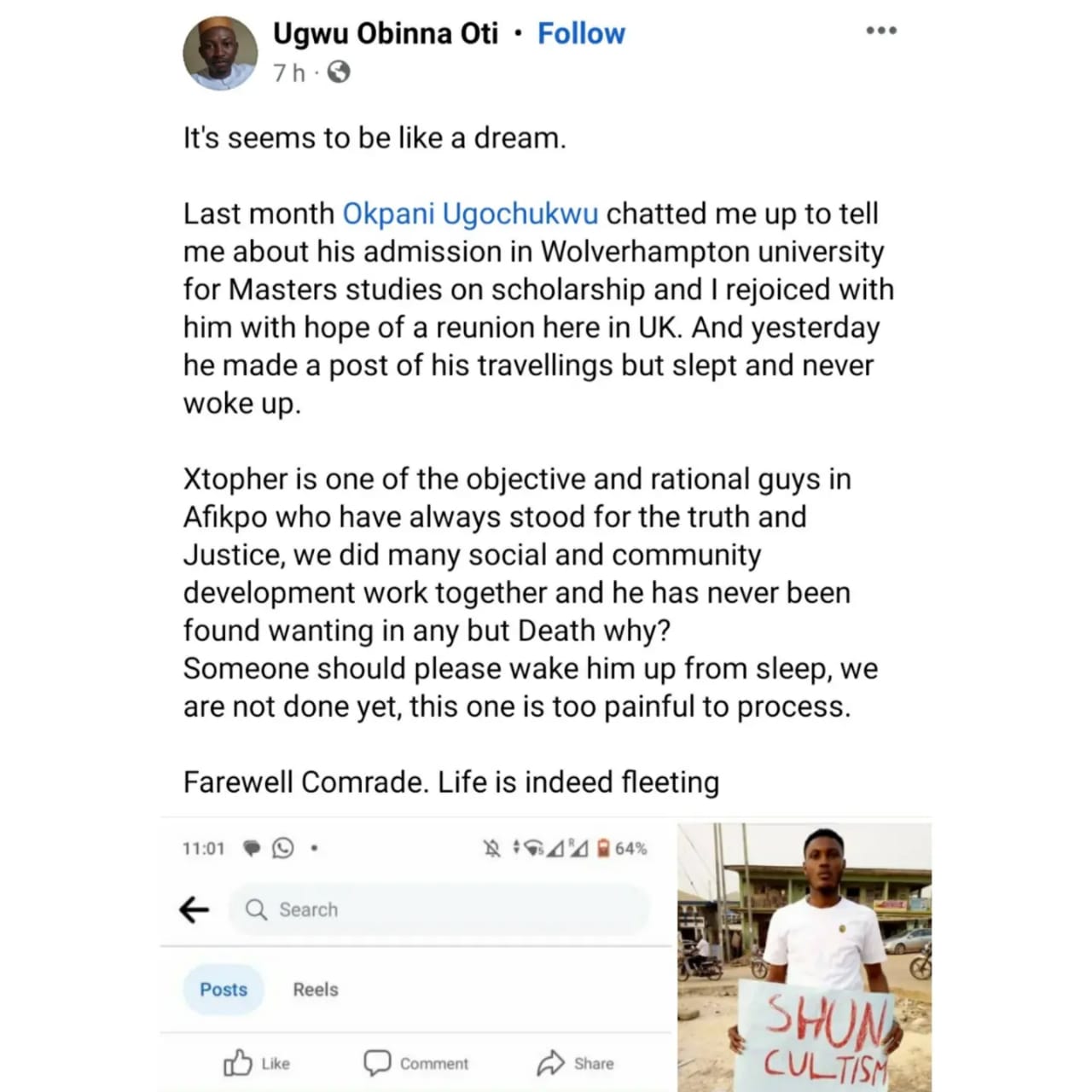Open Ugwu Obinna Oti's profile picture
The height and width of the screenshot is (1092, 1092).
pos(220,53)
